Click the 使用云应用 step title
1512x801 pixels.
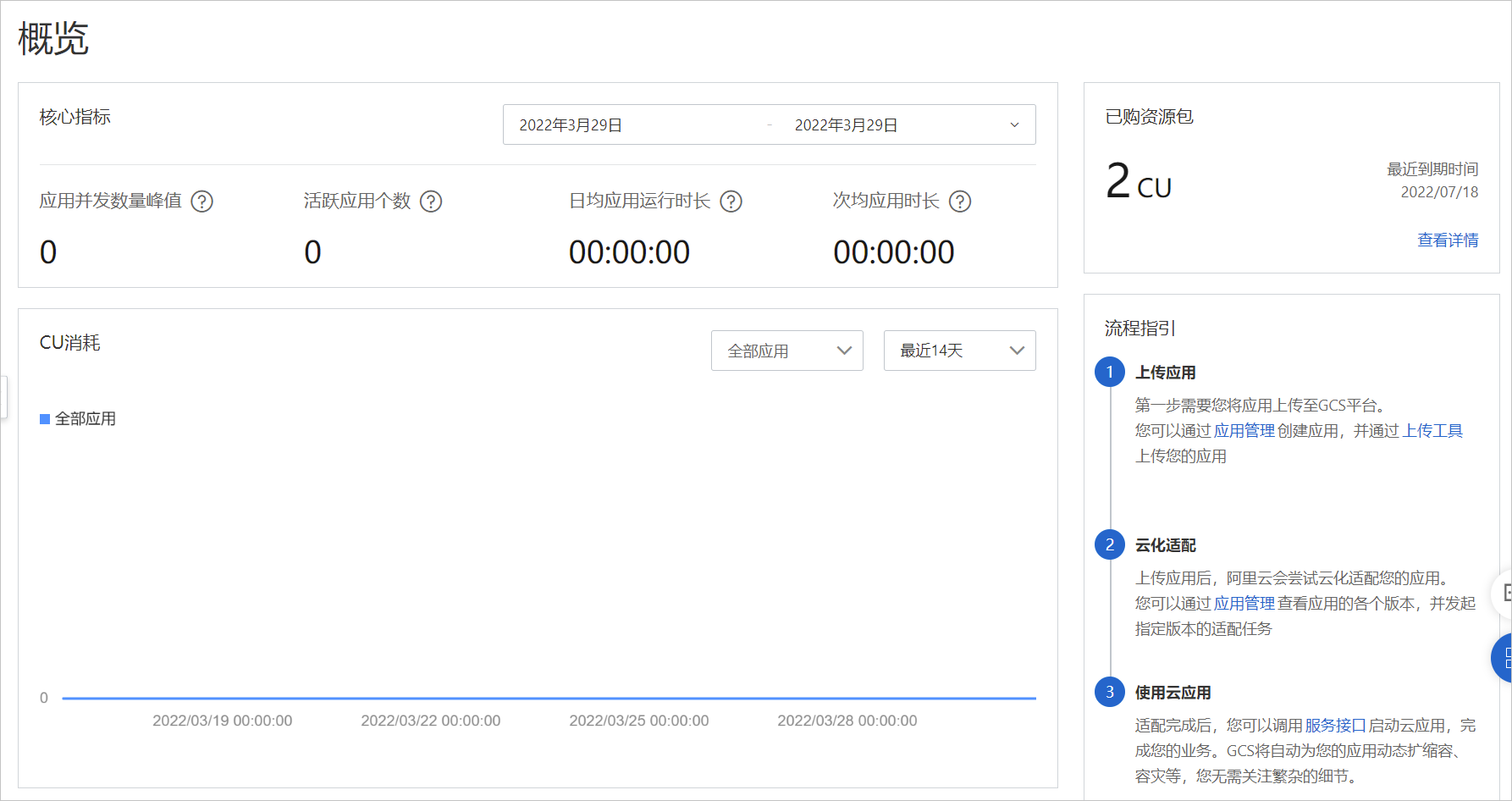point(1173,693)
